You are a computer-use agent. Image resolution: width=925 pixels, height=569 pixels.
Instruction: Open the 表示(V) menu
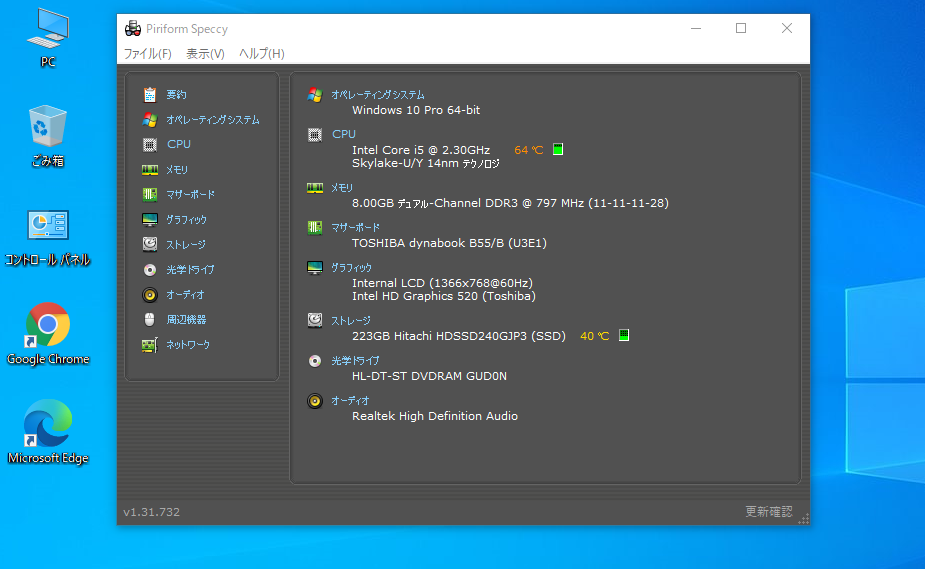pyautogui.click(x=205, y=54)
